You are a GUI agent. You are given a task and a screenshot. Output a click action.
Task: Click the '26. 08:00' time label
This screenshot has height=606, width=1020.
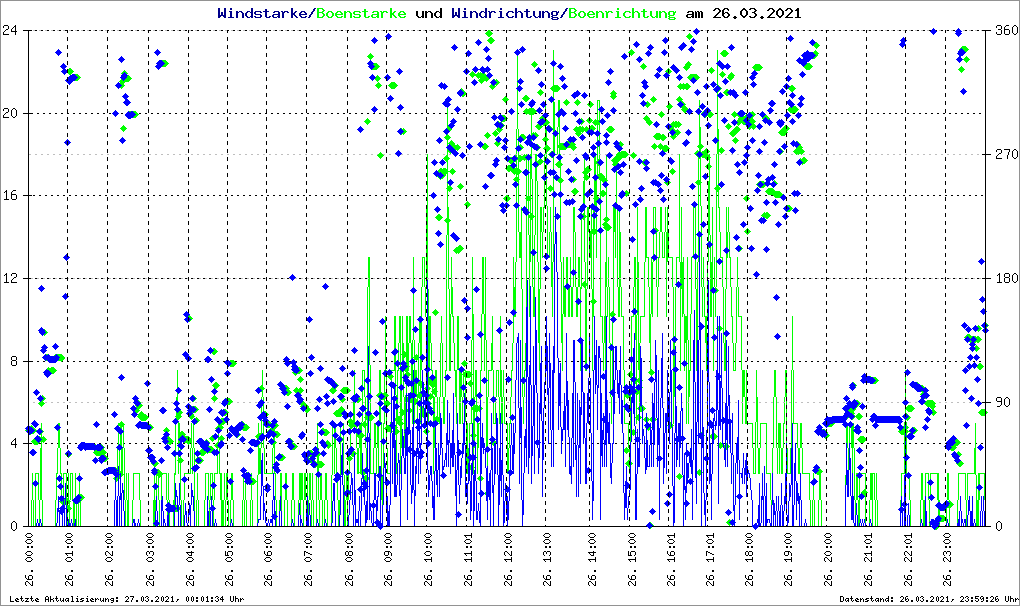[x=349, y=560]
